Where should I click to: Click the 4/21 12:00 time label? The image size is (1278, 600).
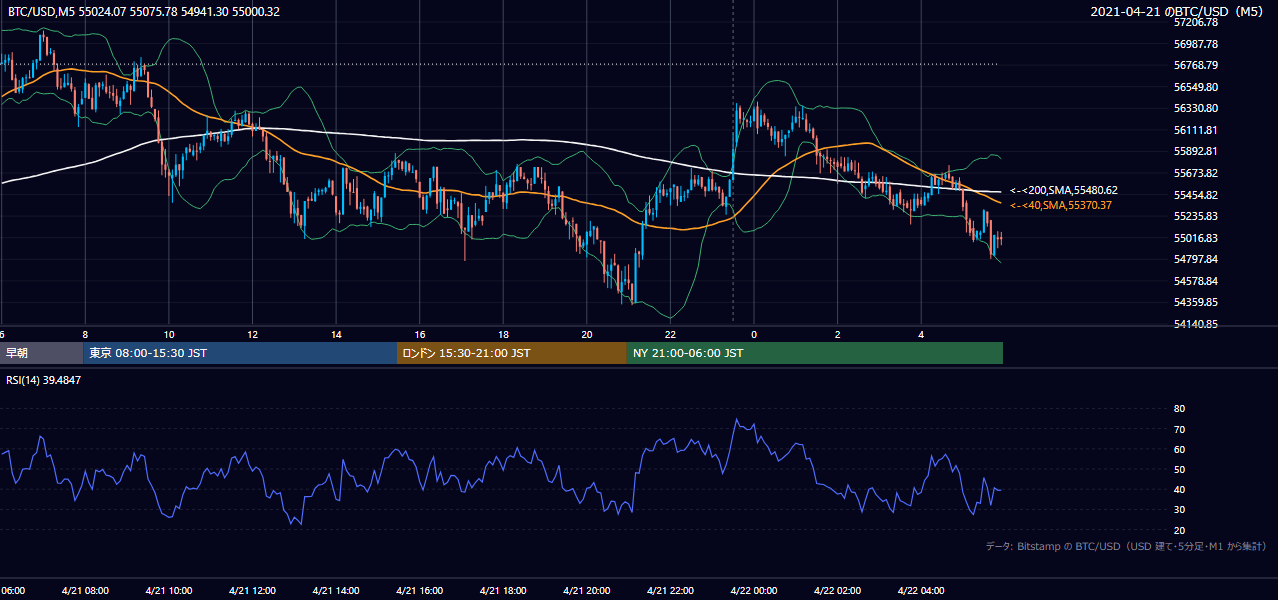[x=252, y=591]
